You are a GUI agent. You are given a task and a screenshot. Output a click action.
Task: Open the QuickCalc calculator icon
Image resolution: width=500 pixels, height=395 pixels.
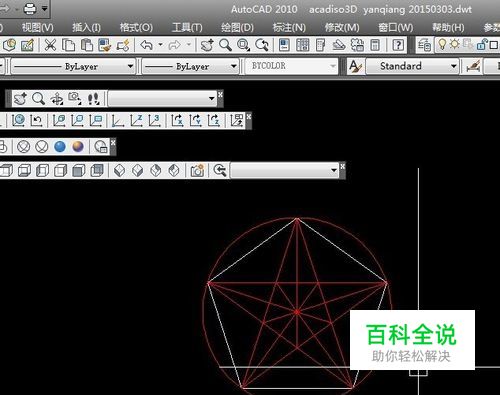pyautogui.click(x=375, y=45)
